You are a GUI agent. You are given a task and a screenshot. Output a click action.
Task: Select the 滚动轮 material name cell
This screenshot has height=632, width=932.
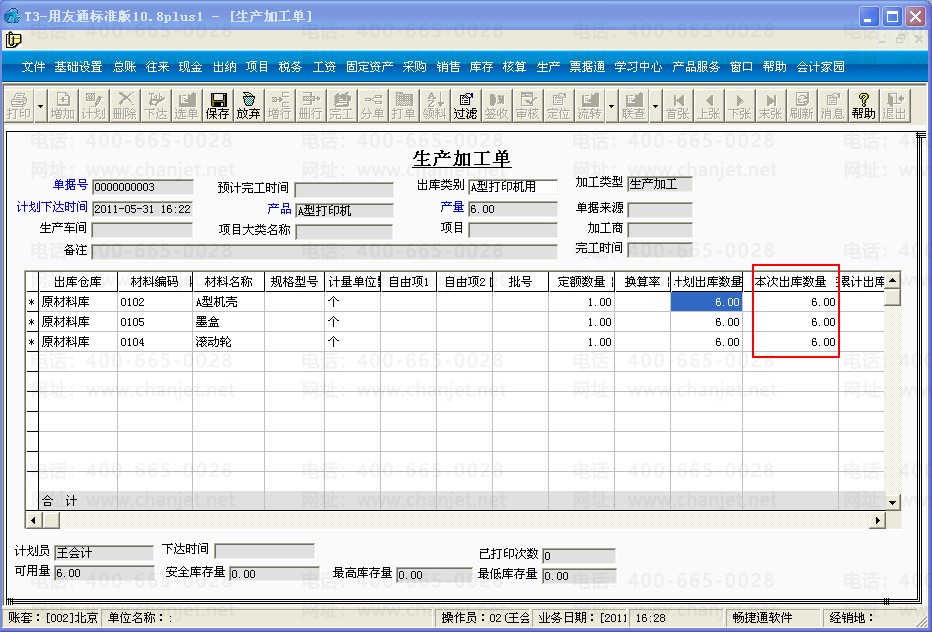[x=228, y=342]
